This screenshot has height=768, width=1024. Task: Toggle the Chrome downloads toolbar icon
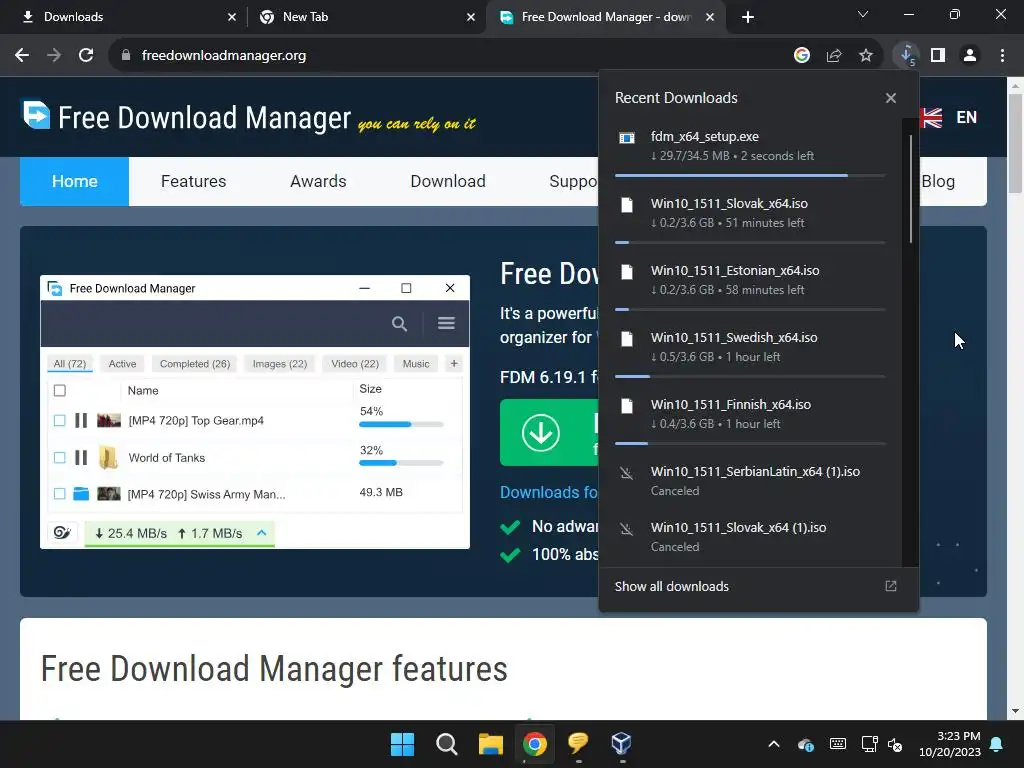coord(906,56)
